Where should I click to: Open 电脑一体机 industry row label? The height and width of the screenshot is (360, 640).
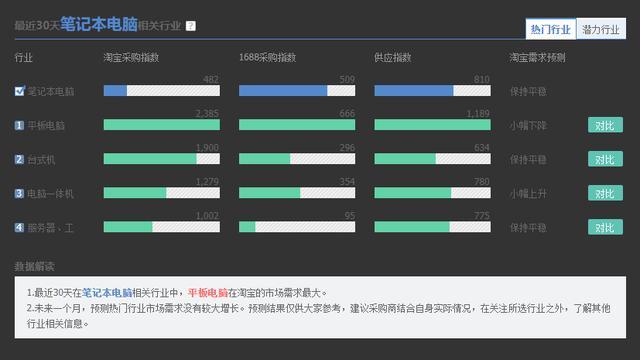[51, 193]
